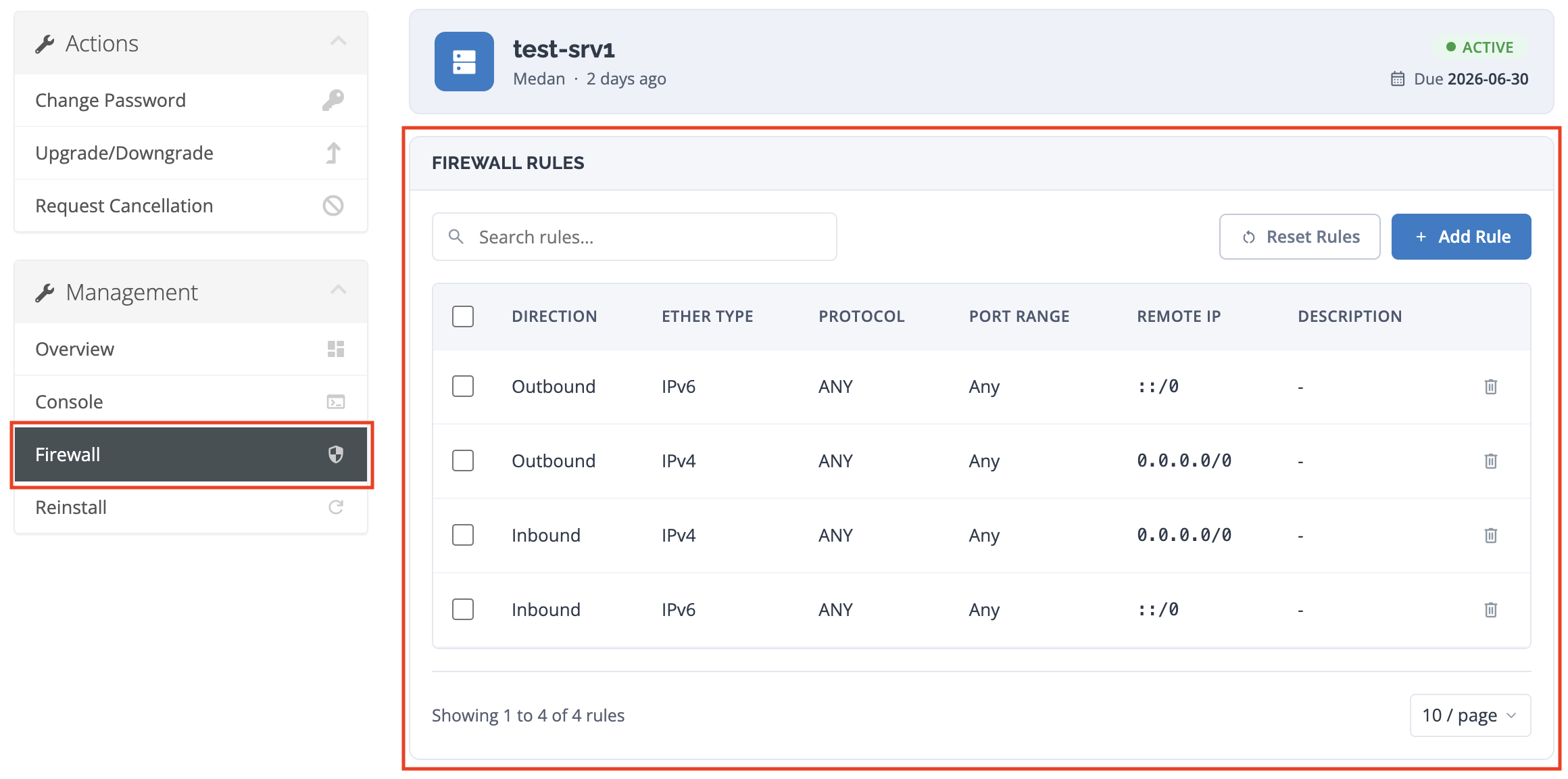Click the REMOTE IP column header
This screenshot has height=779, width=1568.
(x=1179, y=316)
